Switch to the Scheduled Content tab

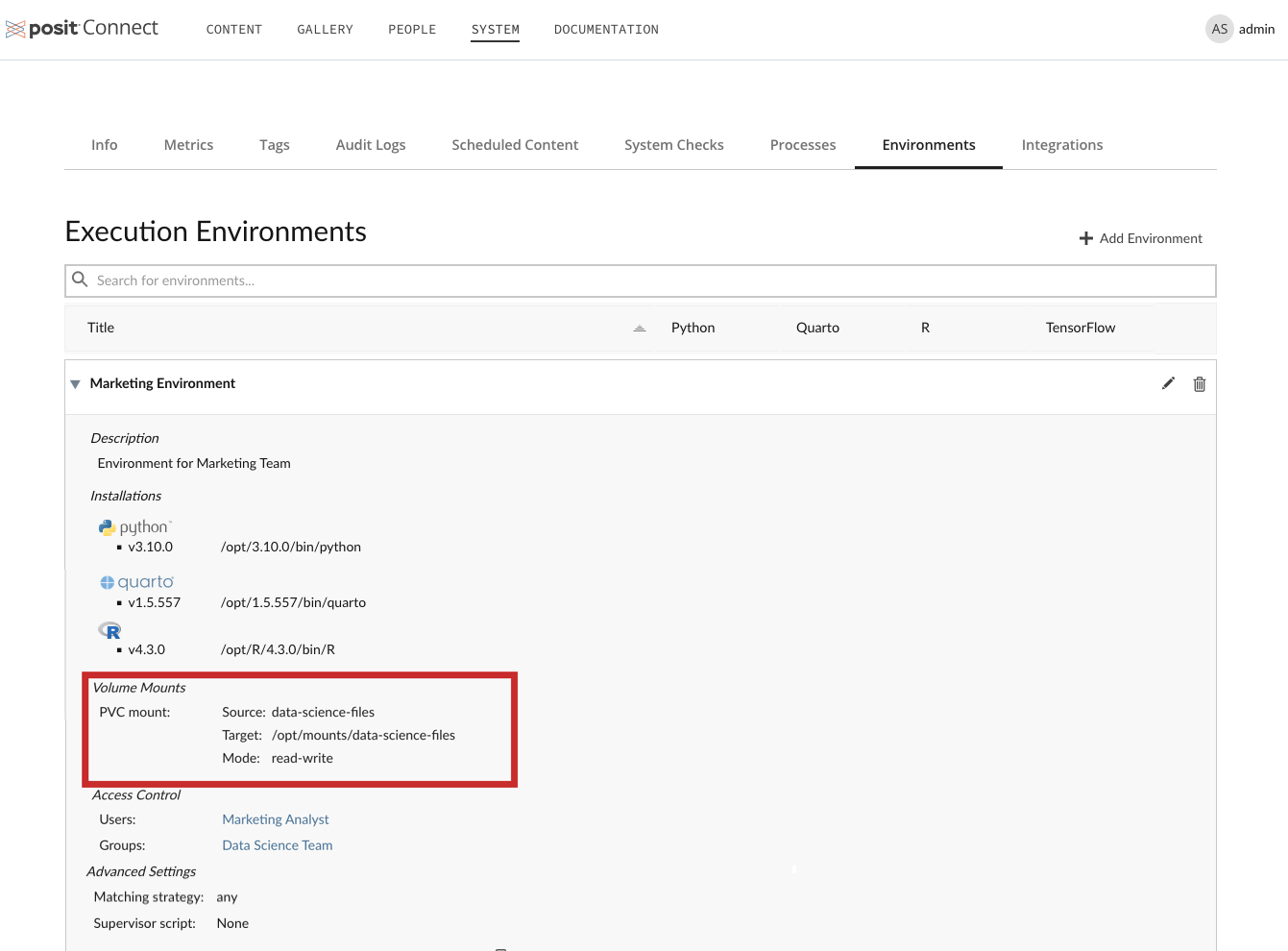pyautogui.click(x=515, y=145)
